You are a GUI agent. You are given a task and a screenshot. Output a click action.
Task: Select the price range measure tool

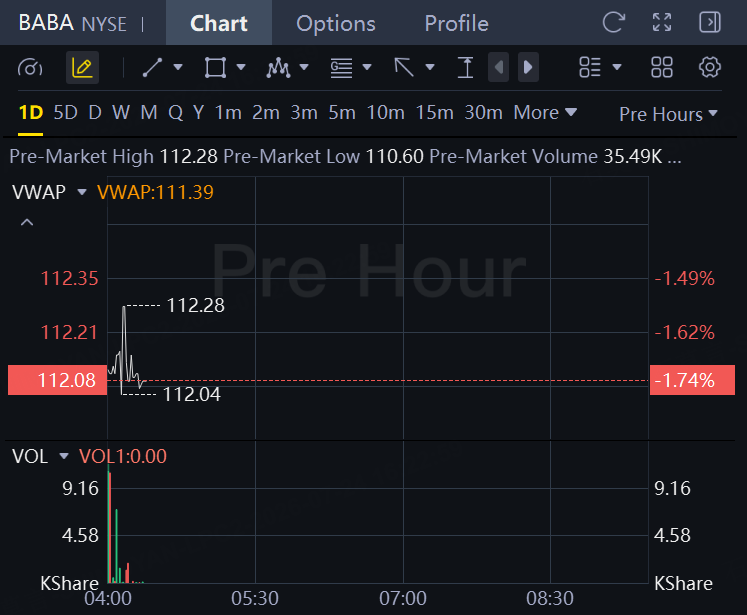[465, 67]
